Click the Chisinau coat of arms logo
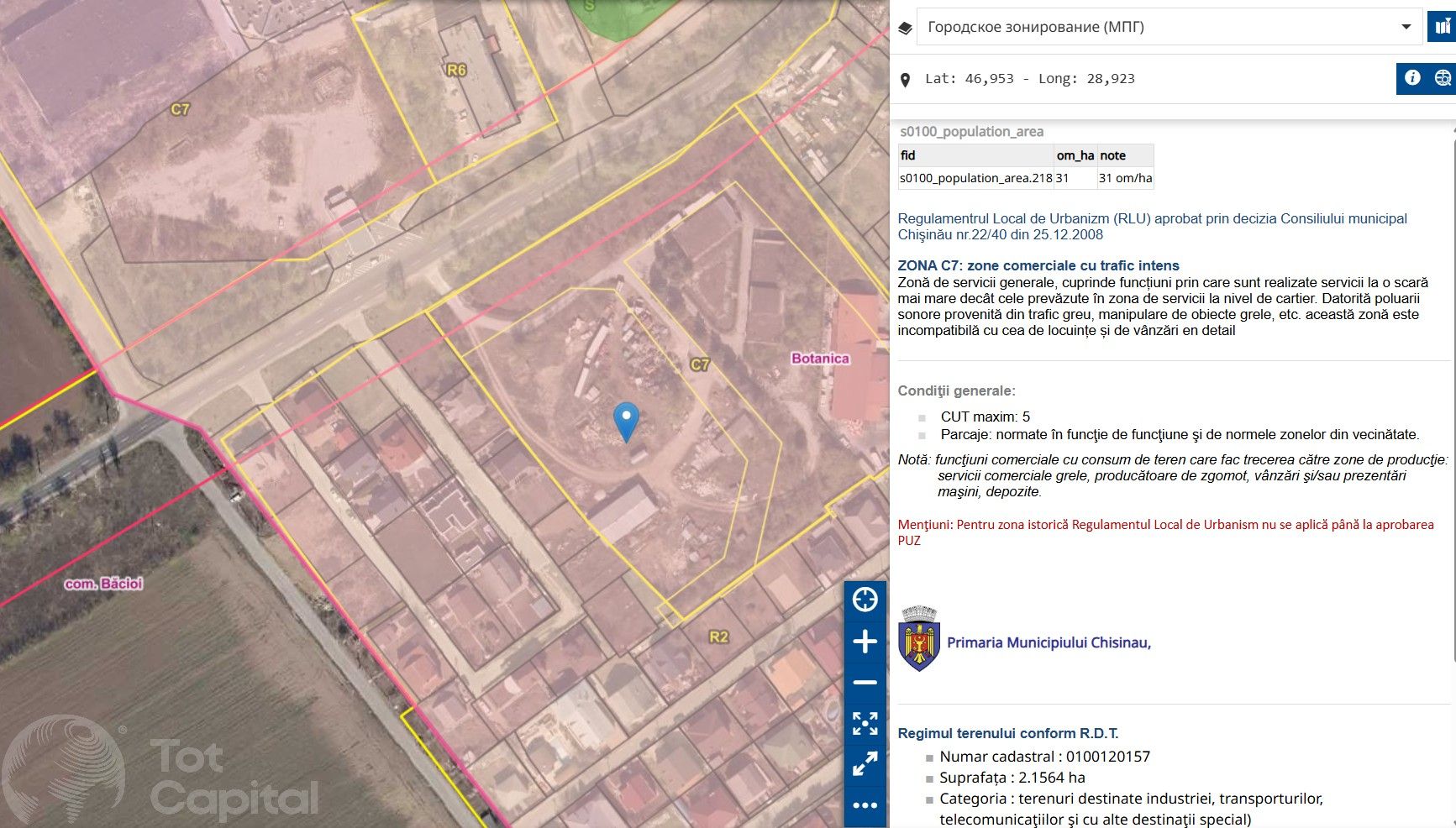 tap(919, 638)
